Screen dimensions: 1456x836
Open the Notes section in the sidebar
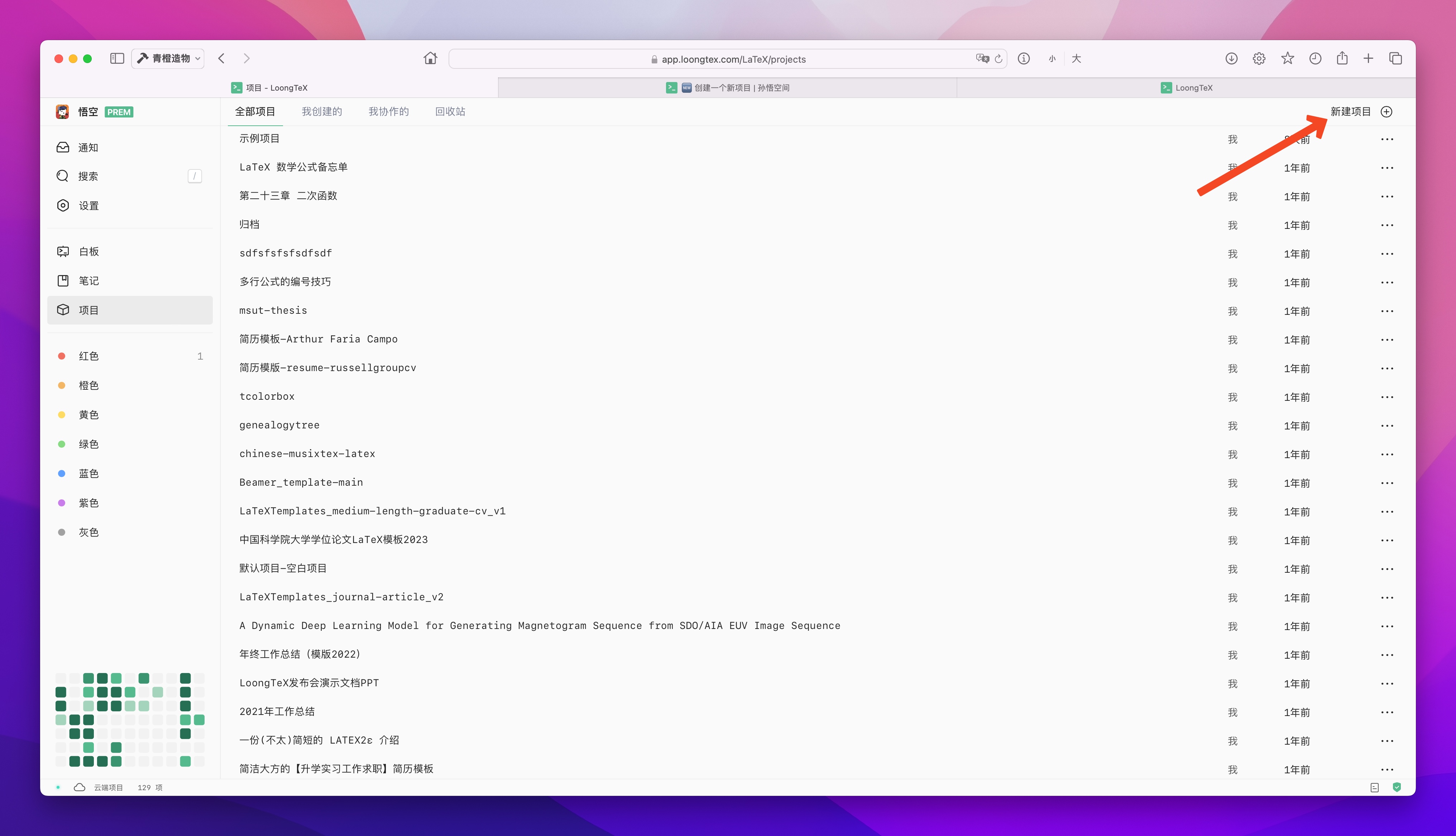pos(88,281)
